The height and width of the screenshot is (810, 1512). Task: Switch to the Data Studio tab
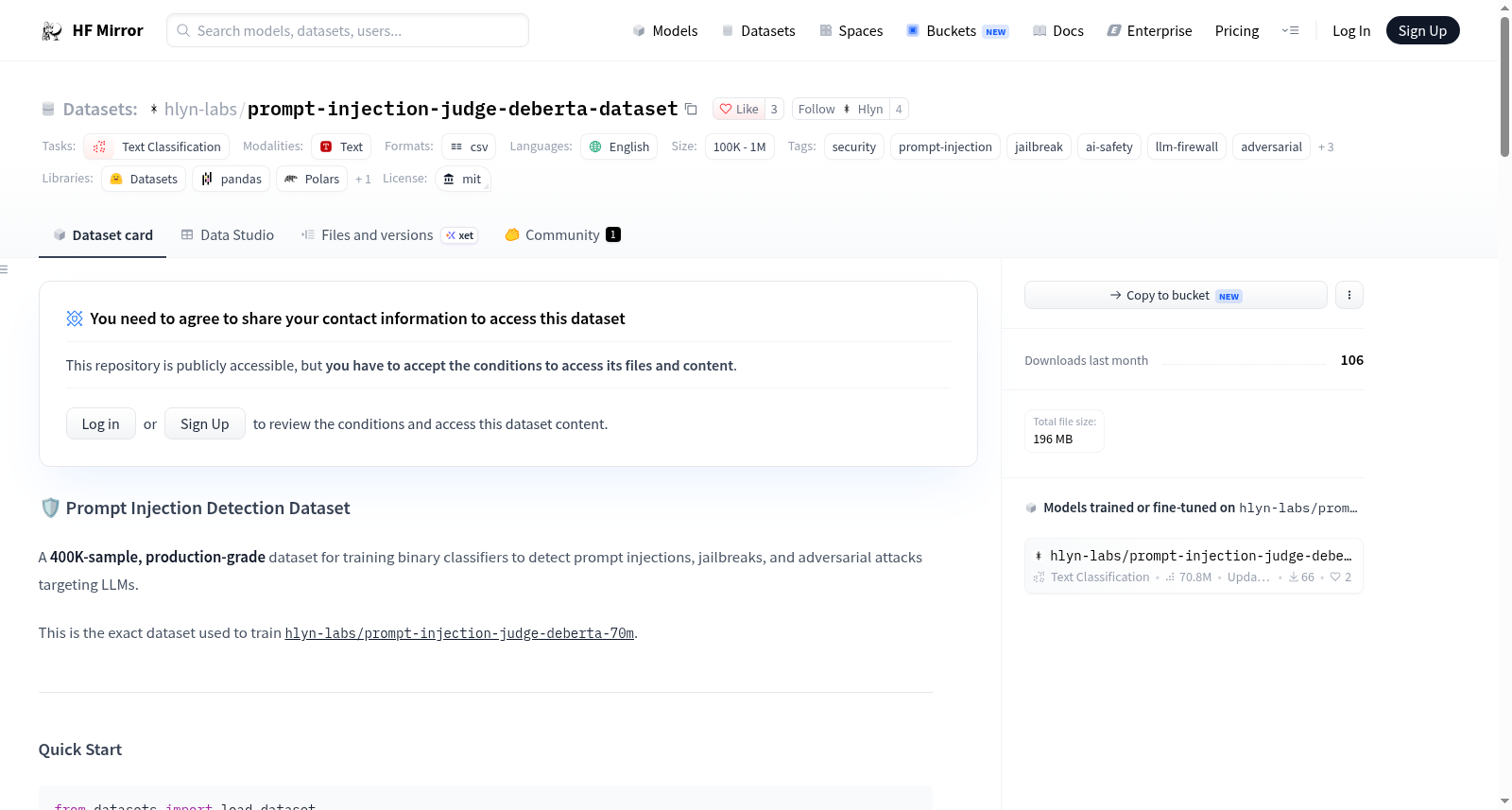point(228,234)
